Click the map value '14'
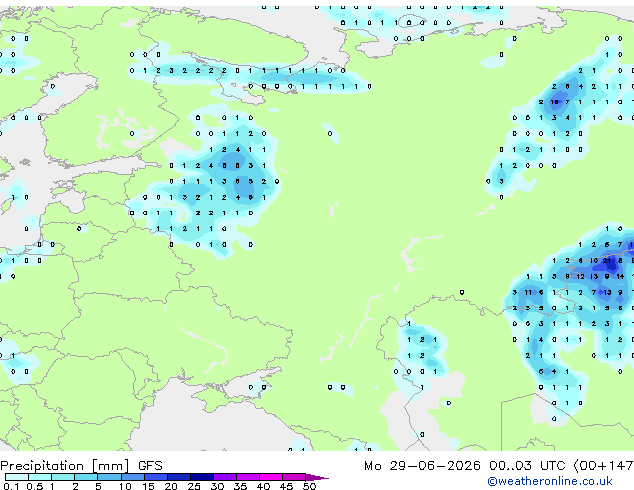634x490 pixels. pyautogui.click(x=620, y=277)
